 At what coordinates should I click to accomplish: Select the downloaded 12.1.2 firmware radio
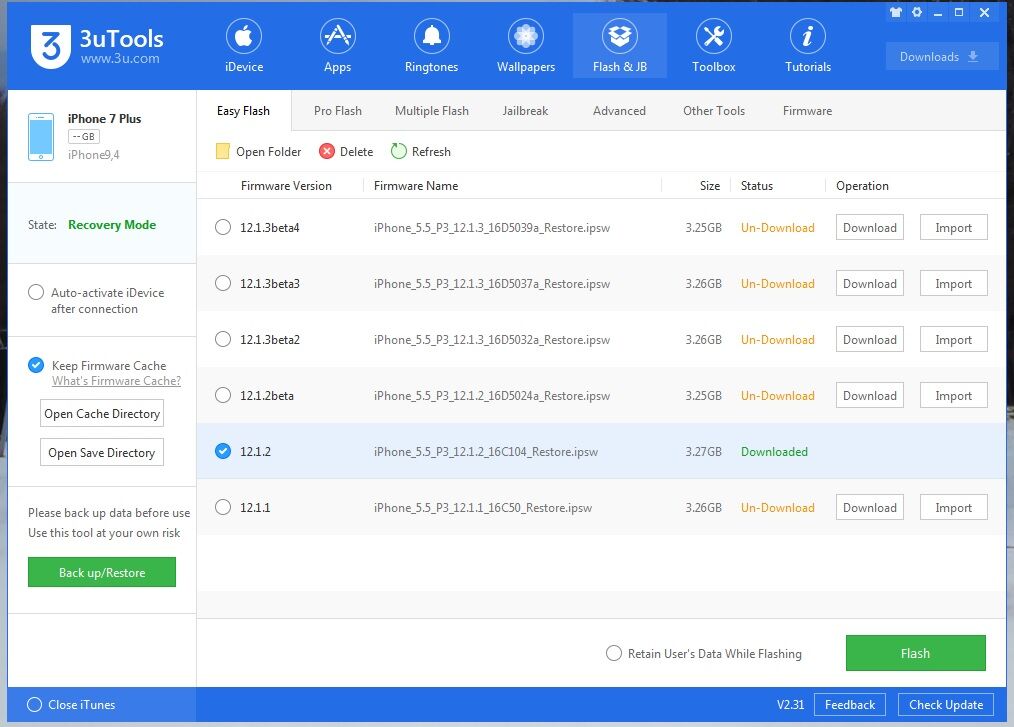[223, 451]
